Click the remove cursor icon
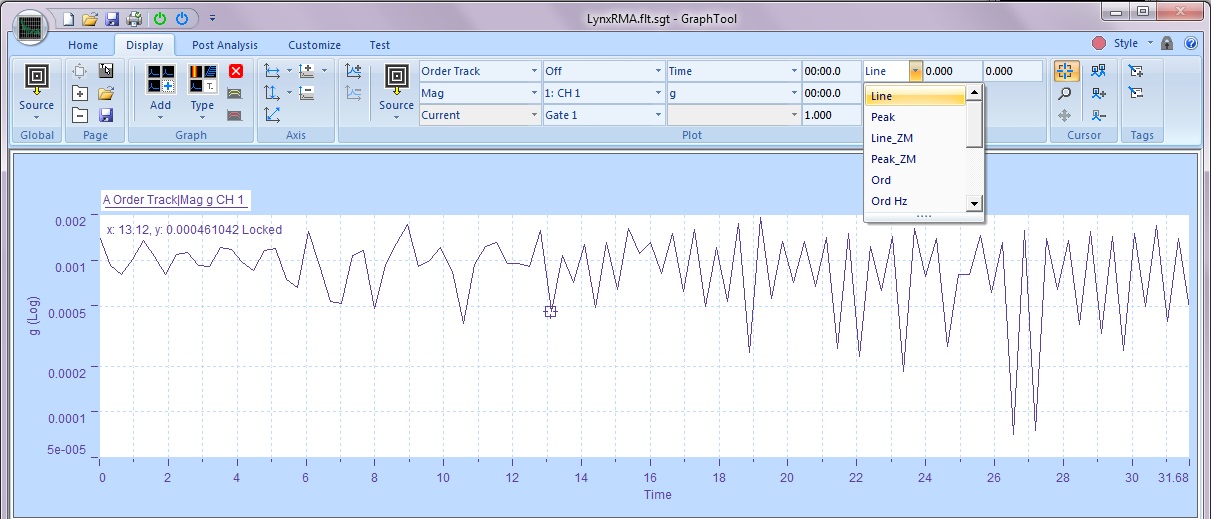The image size is (1211, 519). click(x=1099, y=115)
